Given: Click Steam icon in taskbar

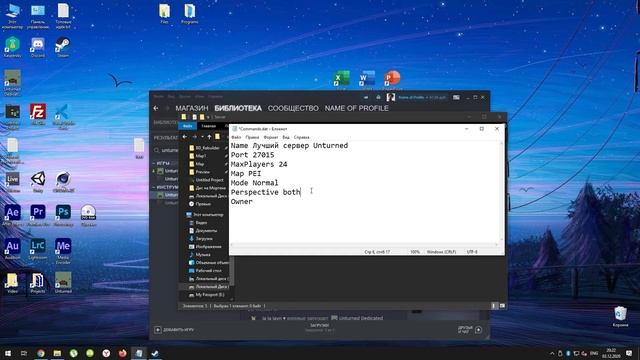Looking at the screenshot, I should click(x=155, y=353).
